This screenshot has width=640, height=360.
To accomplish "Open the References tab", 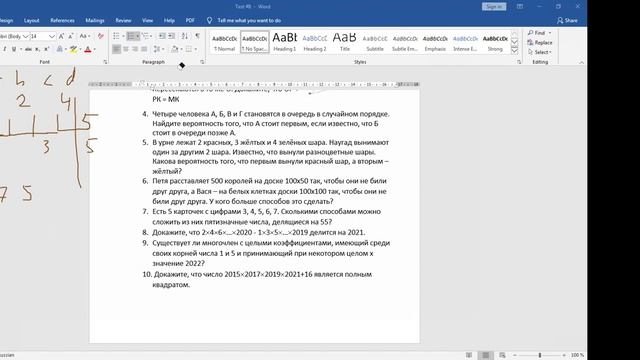I will click(x=62, y=20).
